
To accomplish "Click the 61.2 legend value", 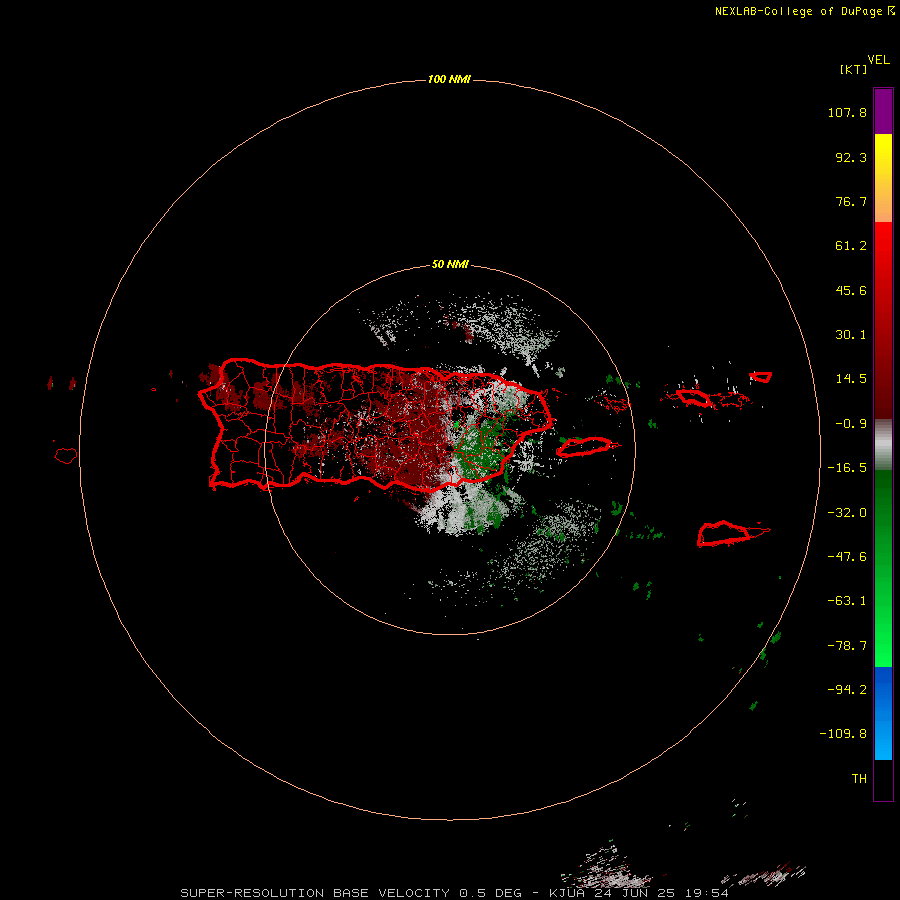I will pyautogui.click(x=851, y=246).
